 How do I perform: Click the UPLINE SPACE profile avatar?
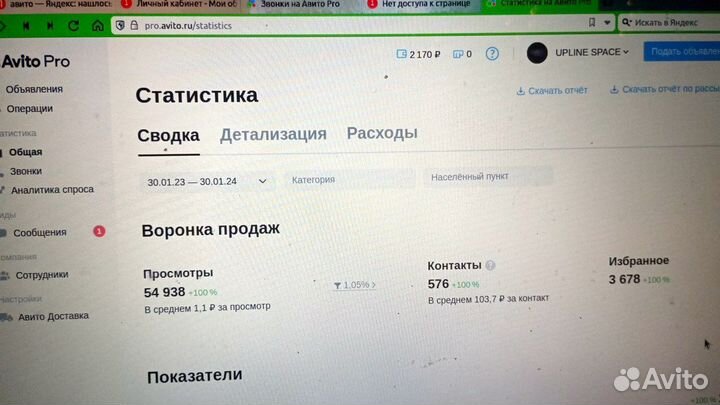pyautogui.click(x=537, y=53)
